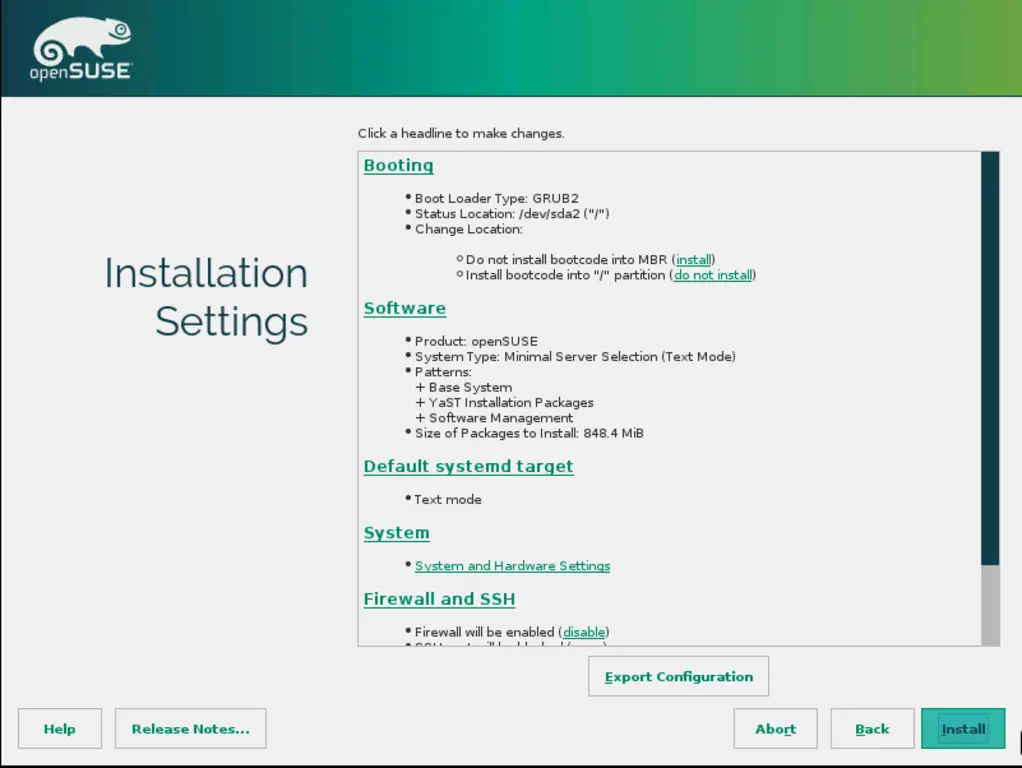
Task: Abort the installation
Action: pos(775,729)
